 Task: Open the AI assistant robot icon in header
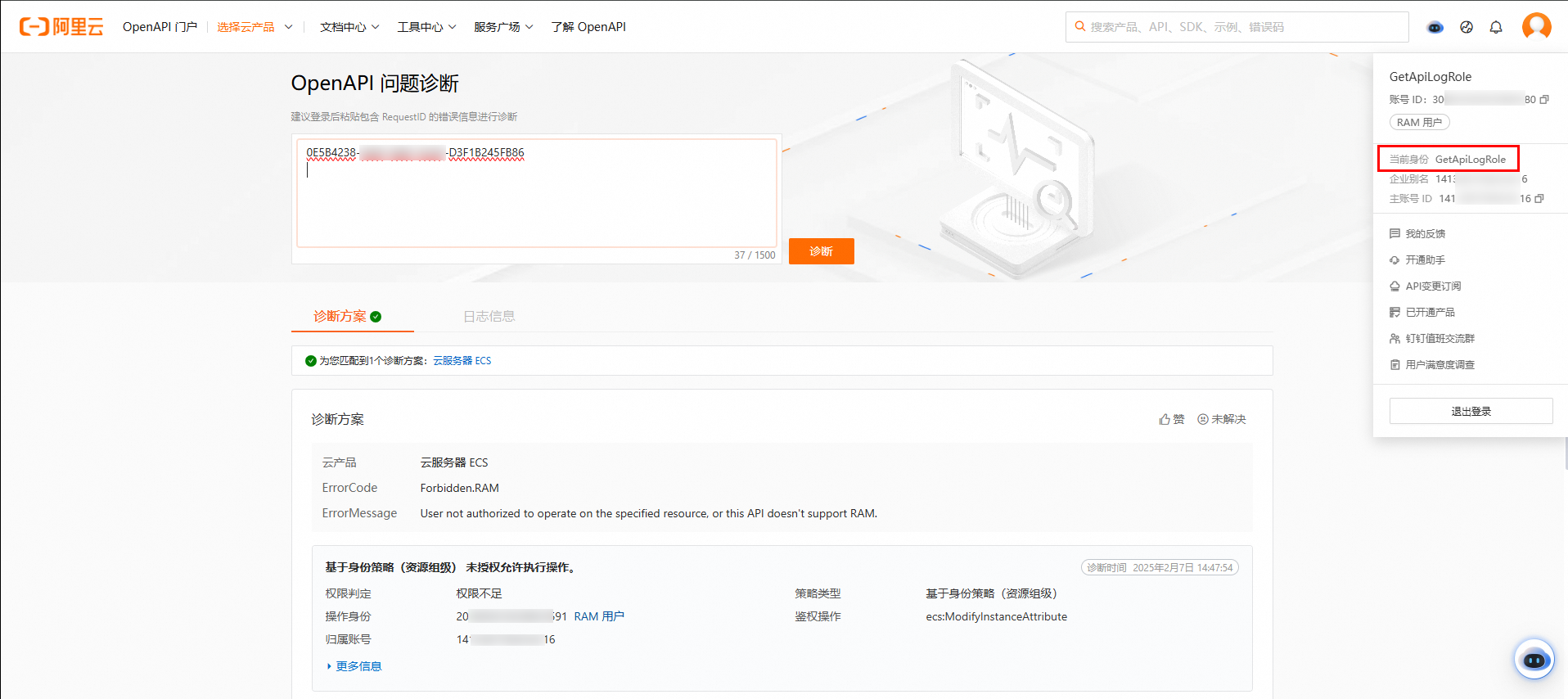pyautogui.click(x=1435, y=27)
